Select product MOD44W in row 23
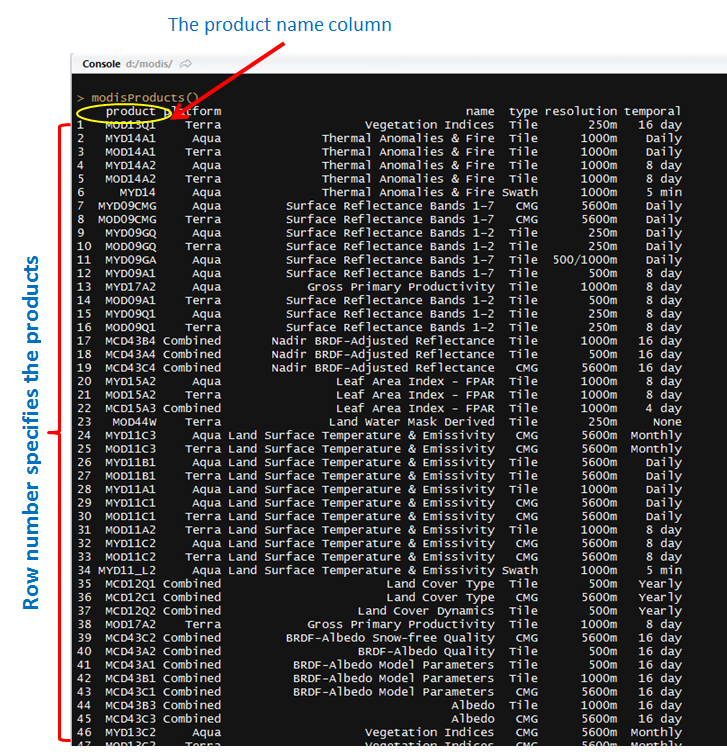 point(134,422)
